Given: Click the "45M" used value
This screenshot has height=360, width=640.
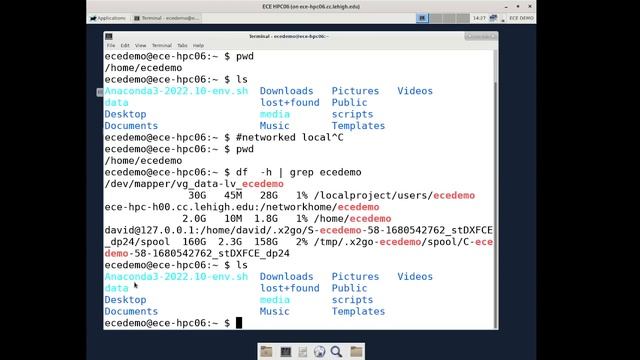Looking at the screenshot, I should click(233, 196).
